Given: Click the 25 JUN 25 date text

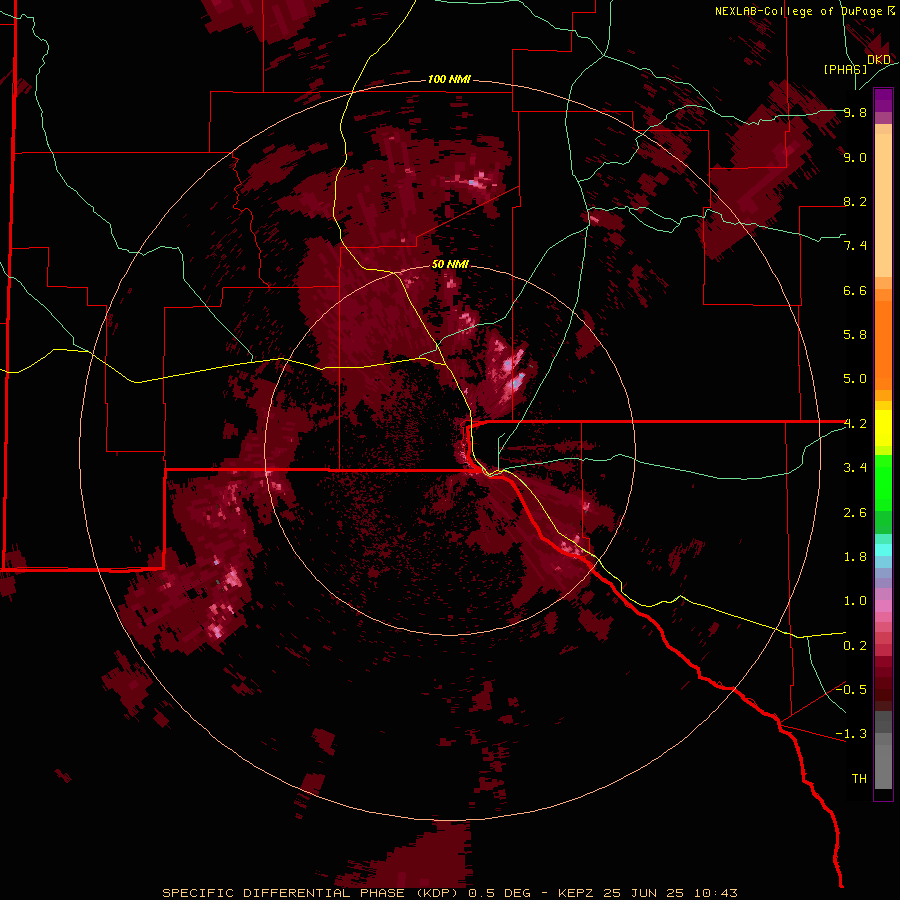Looking at the screenshot, I should tap(645, 893).
